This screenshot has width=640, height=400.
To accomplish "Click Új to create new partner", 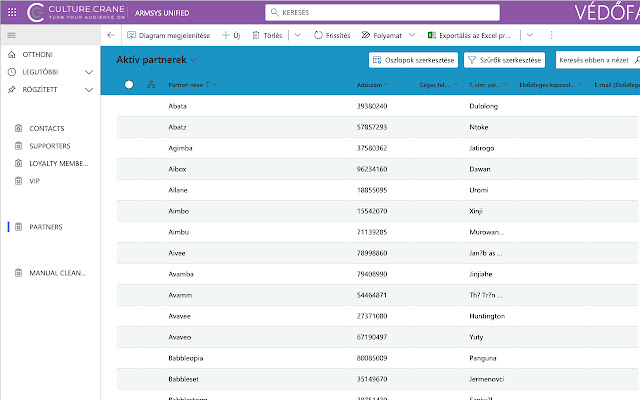I will (x=231, y=34).
